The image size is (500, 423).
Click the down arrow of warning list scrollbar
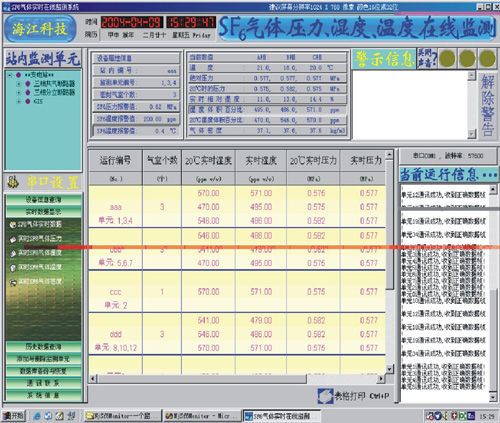[x=471, y=134]
